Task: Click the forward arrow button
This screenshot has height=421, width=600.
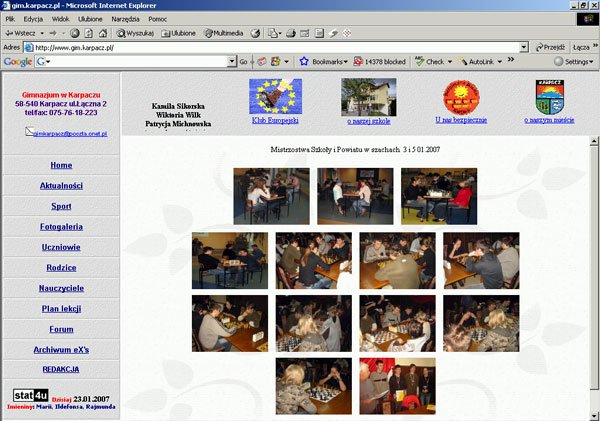Action: [53, 33]
